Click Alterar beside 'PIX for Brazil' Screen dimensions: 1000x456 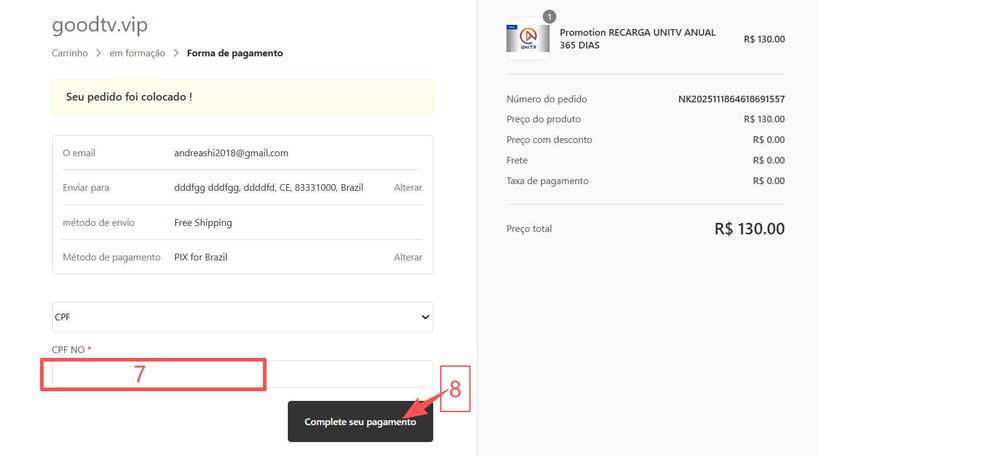pos(407,257)
